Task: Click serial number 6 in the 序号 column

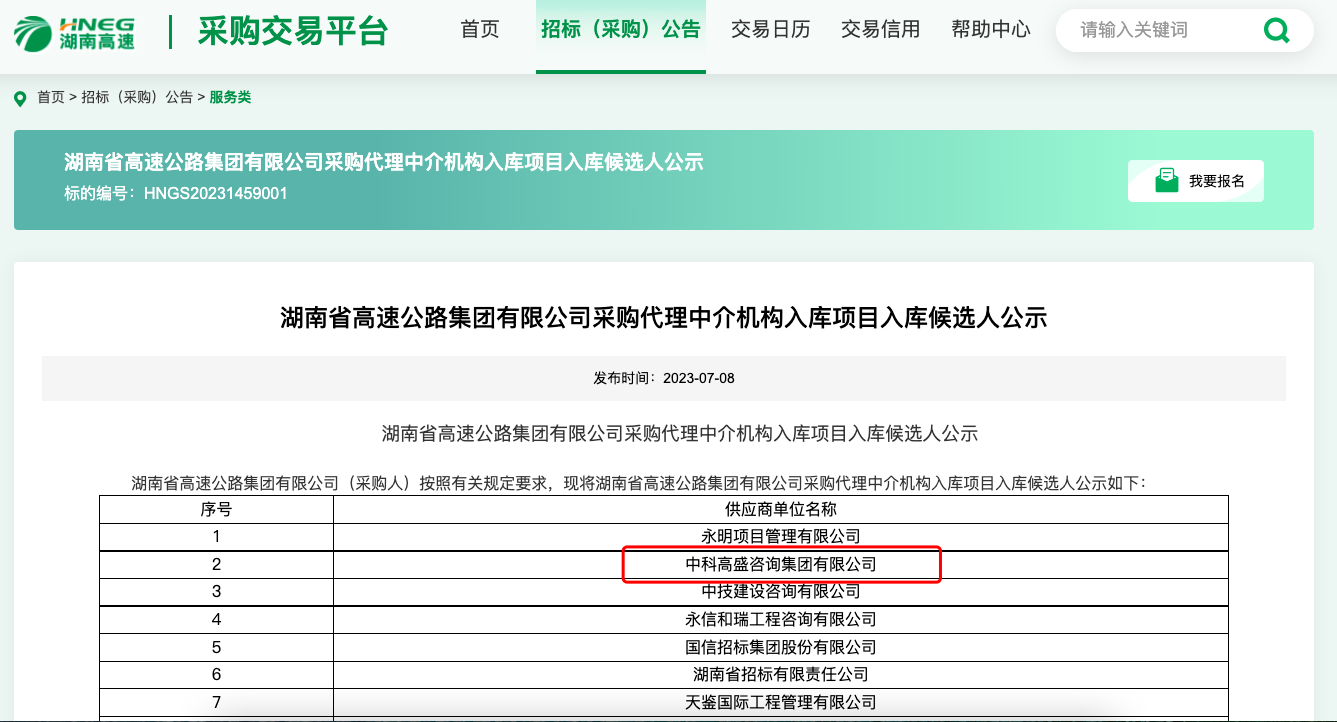Action: coord(216,675)
